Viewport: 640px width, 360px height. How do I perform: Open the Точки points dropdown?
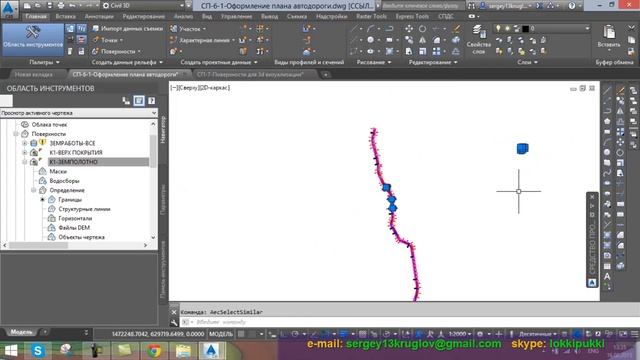coord(108,40)
